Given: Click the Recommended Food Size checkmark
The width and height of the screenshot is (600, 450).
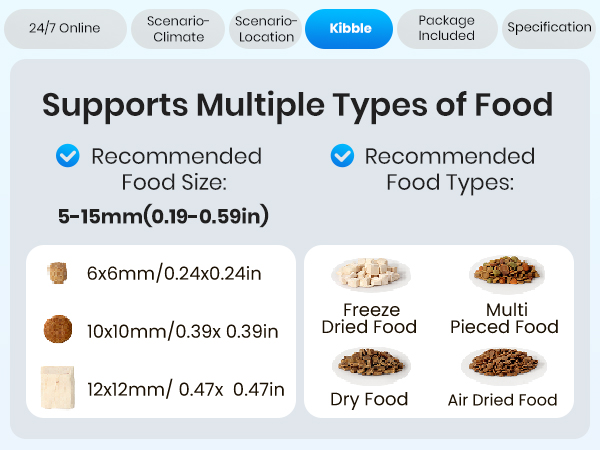Looking at the screenshot, I should pyautogui.click(x=68, y=156).
